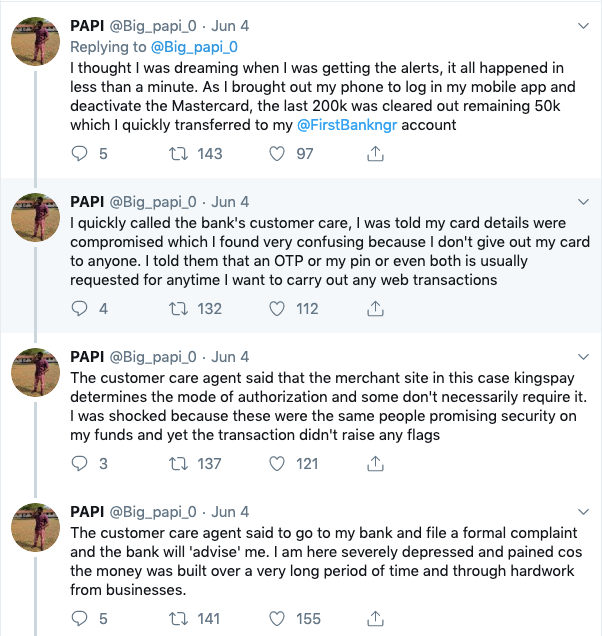Click the PAPI display name on the second tweet
The height and width of the screenshot is (636, 602).
[x=90, y=201]
